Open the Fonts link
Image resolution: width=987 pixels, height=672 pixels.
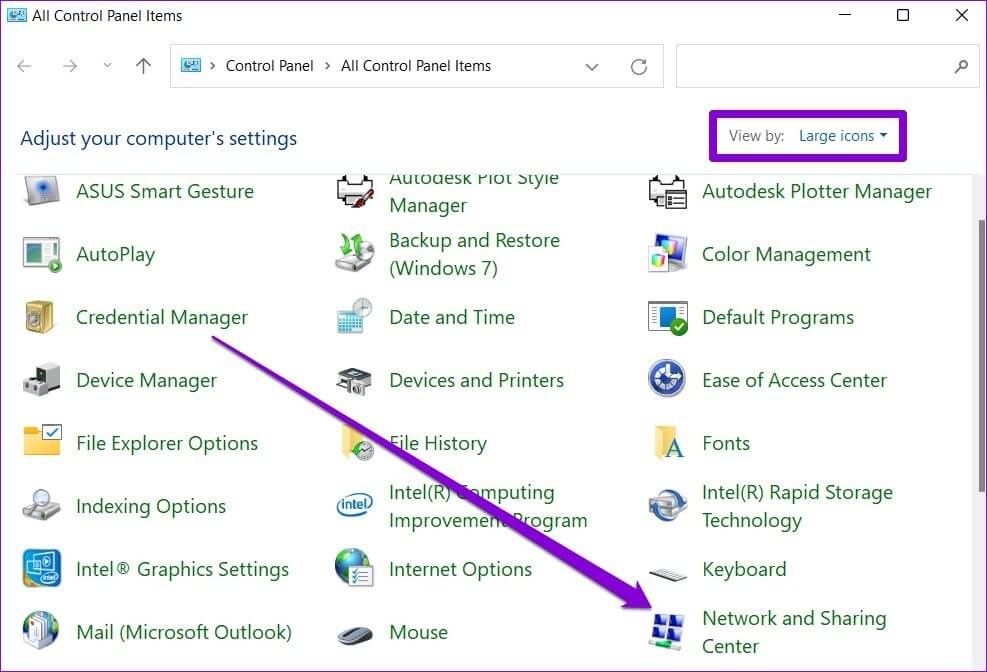click(x=726, y=443)
